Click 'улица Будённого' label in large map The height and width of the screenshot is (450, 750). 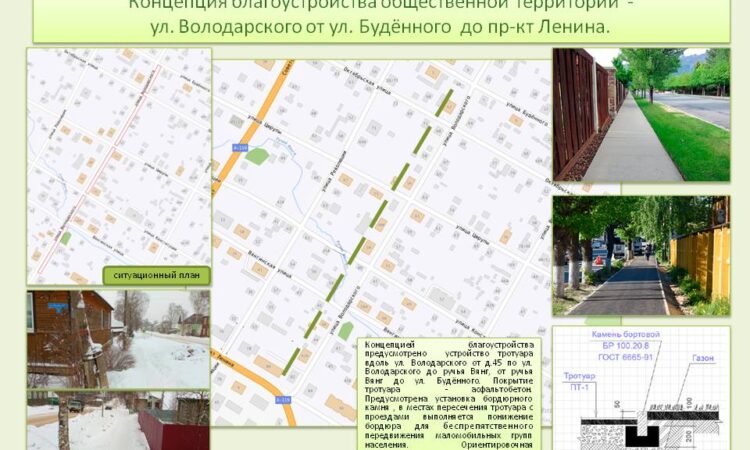pos(527,113)
